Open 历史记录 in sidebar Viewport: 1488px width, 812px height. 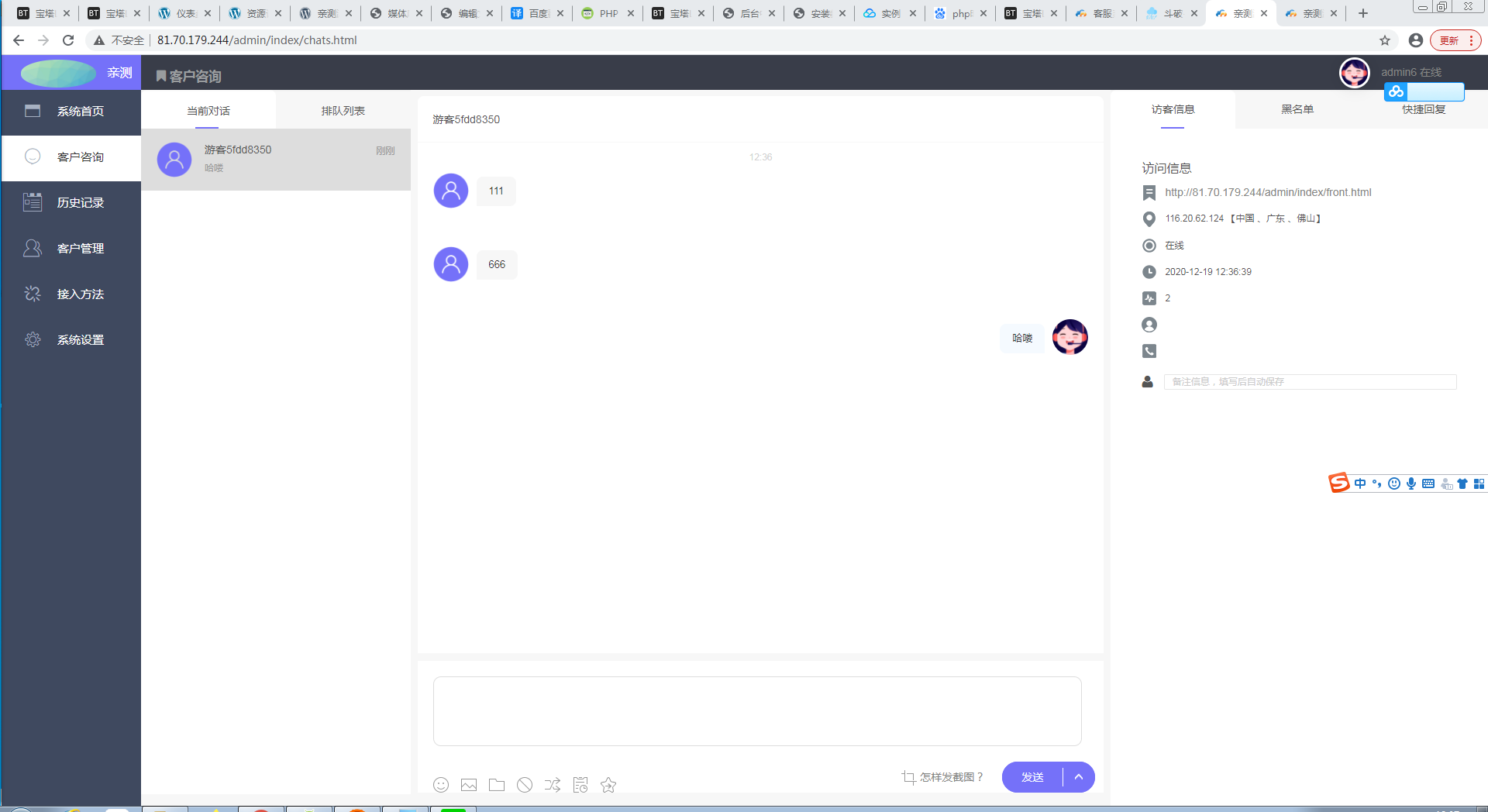pyautogui.click(x=71, y=203)
